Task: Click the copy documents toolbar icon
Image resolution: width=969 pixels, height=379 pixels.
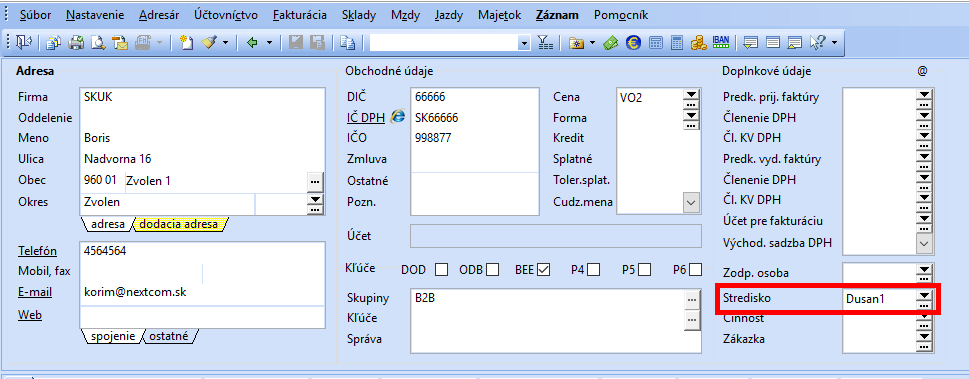Action: coord(54,43)
